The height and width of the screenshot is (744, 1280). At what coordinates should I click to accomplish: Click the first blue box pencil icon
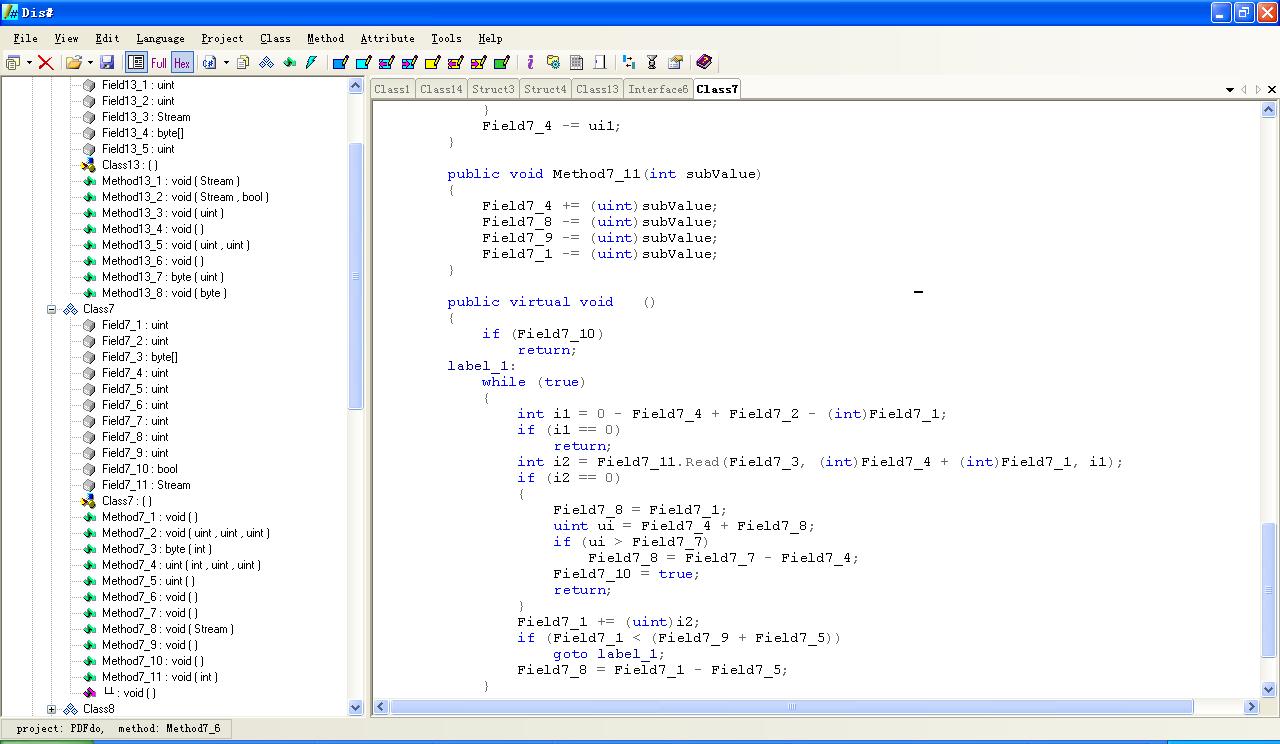tap(340, 63)
